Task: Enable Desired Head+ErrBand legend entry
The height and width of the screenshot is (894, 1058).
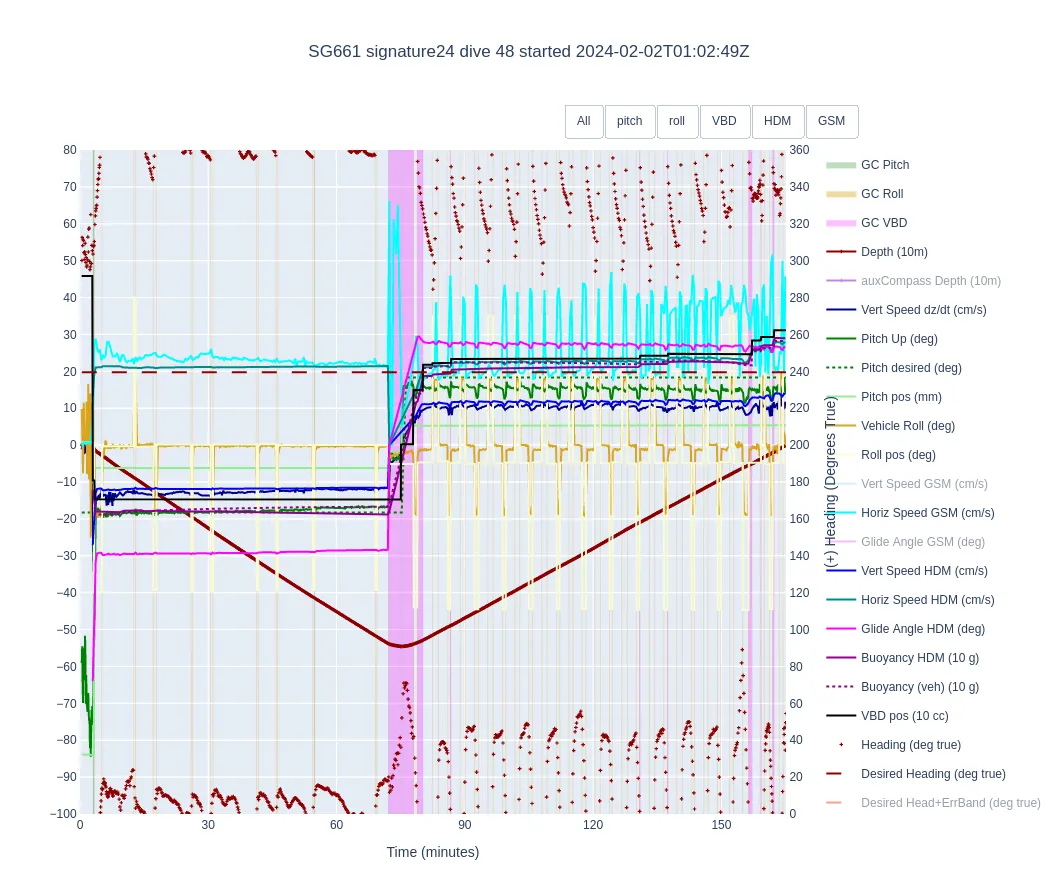Action: [x=949, y=803]
